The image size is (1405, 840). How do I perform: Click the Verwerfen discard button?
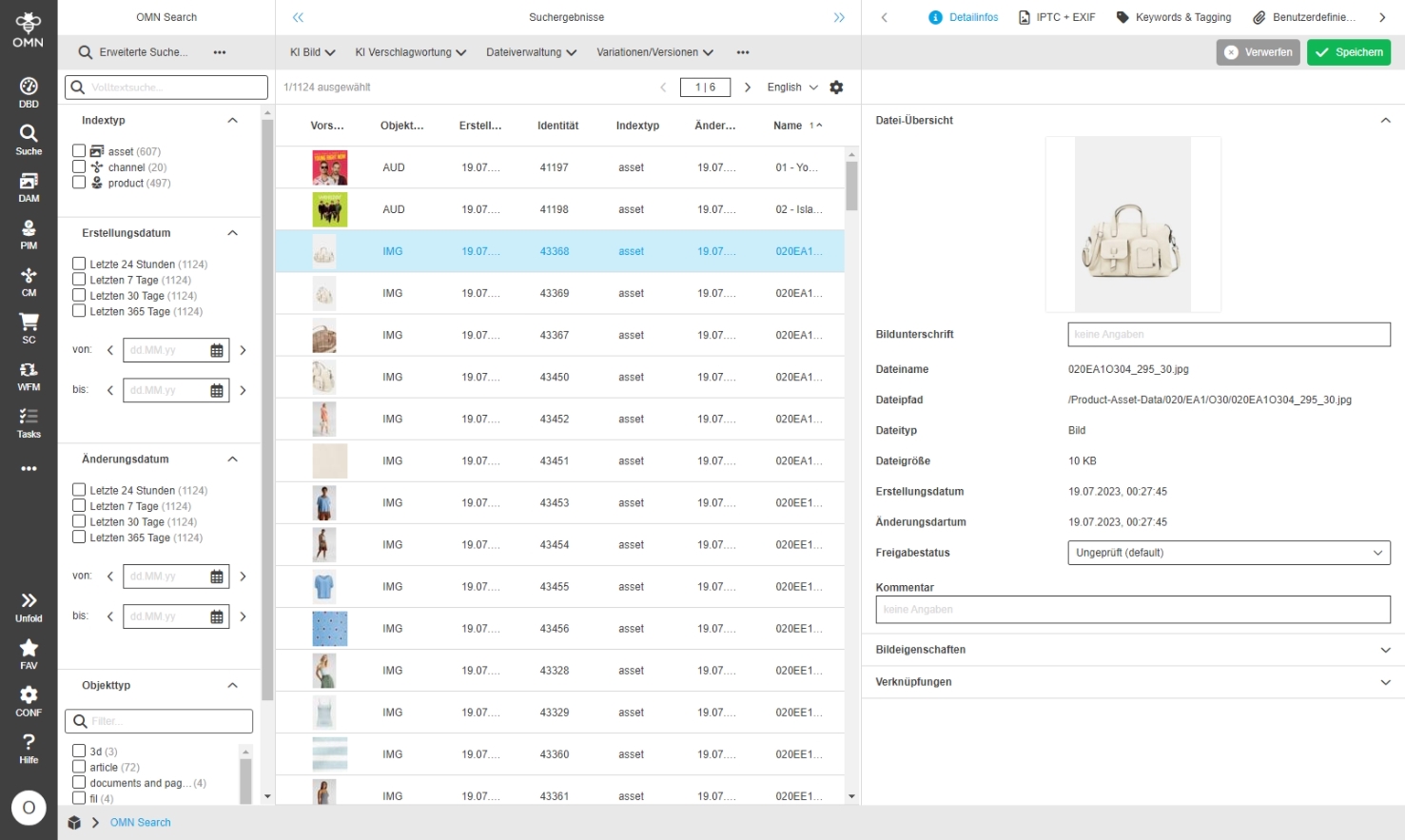[1258, 52]
